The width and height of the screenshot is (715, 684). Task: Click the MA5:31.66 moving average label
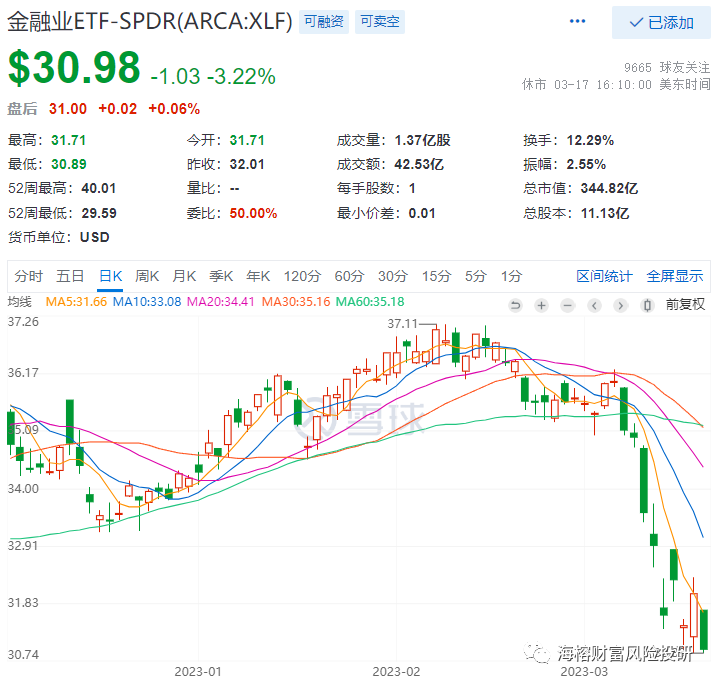(76, 302)
